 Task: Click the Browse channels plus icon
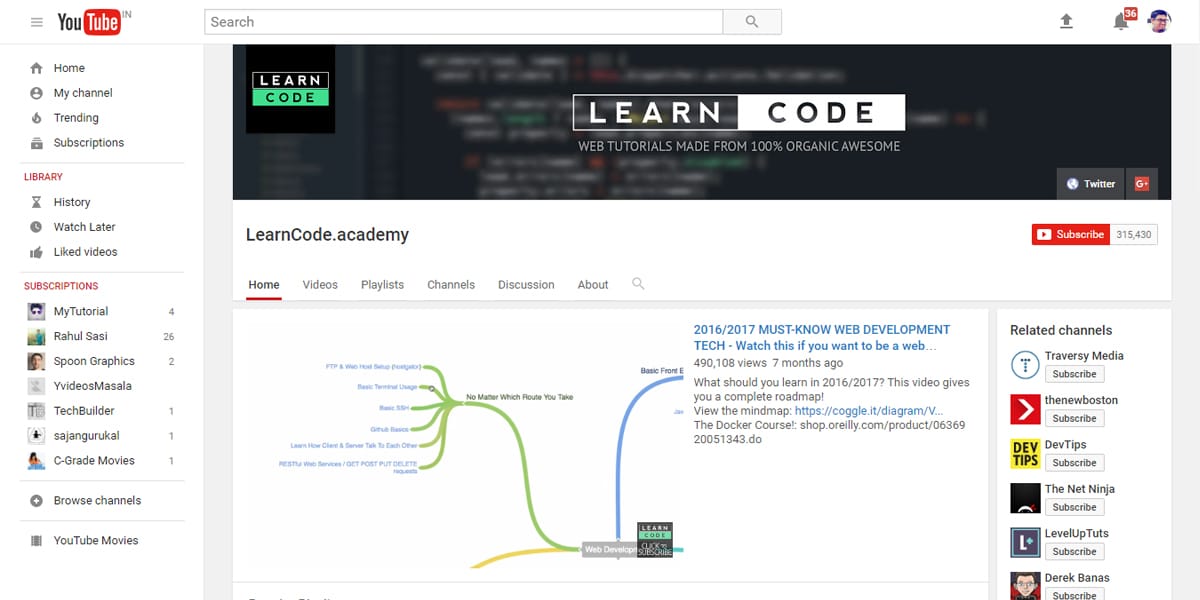(x=37, y=501)
